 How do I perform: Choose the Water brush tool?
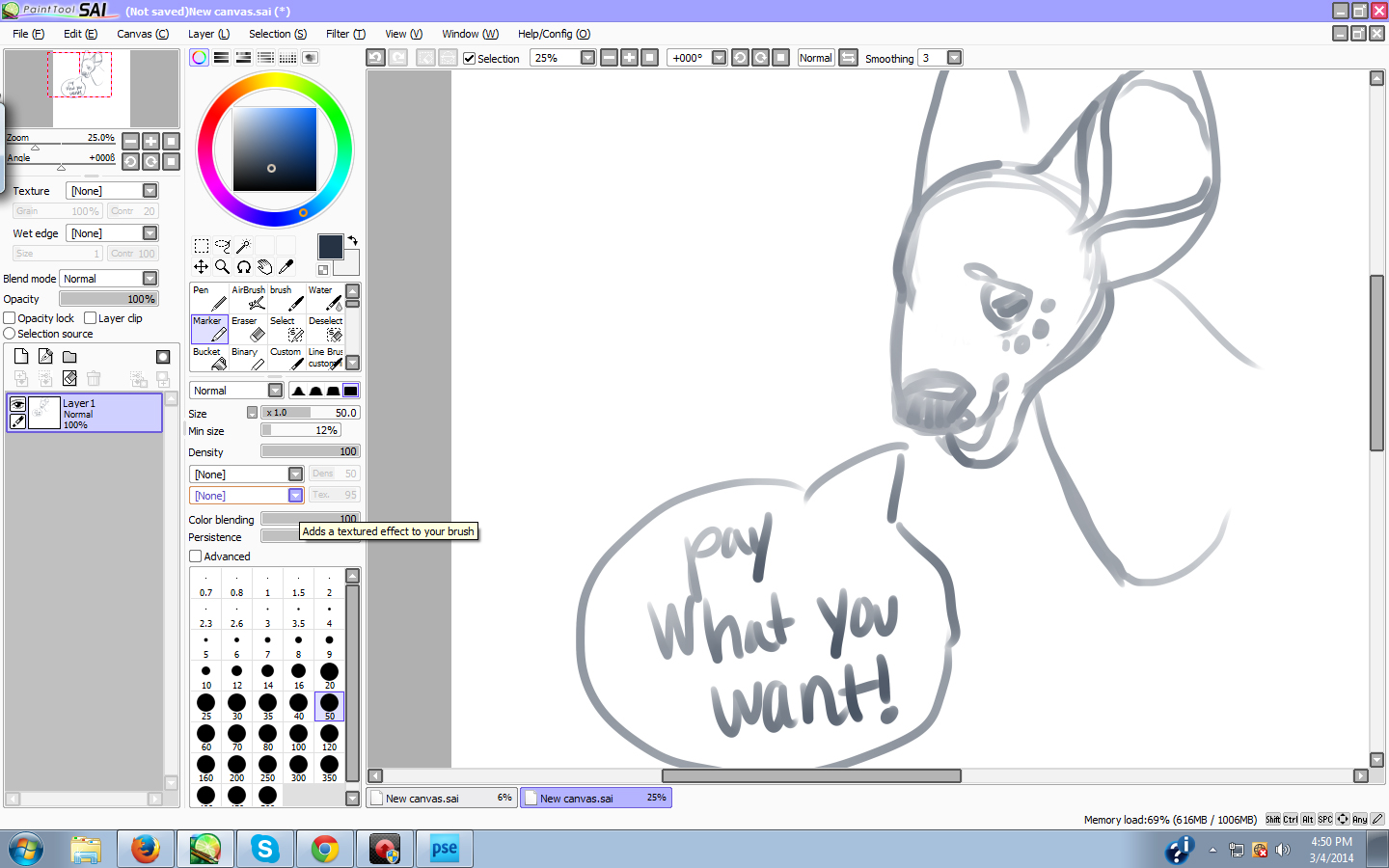[x=325, y=297]
